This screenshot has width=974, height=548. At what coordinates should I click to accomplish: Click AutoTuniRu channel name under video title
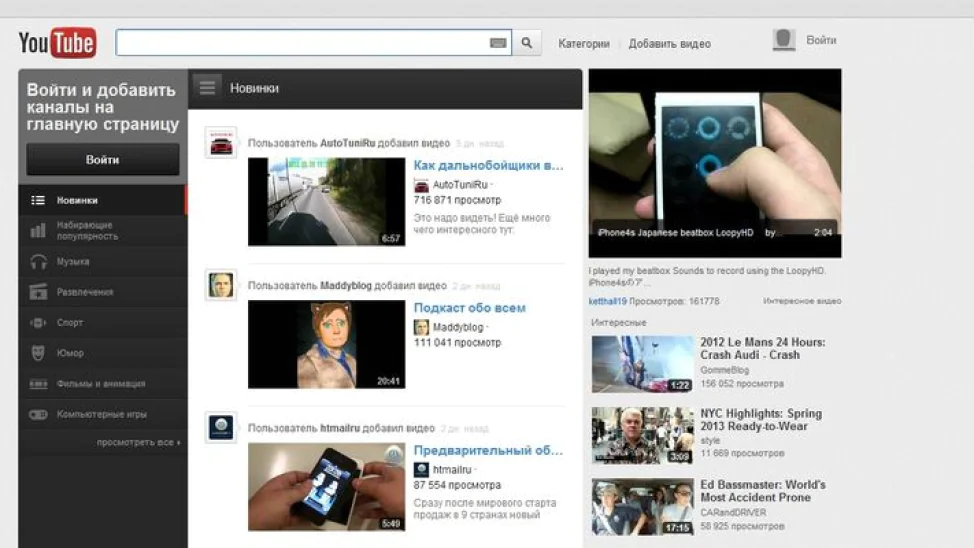(x=460, y=185)
